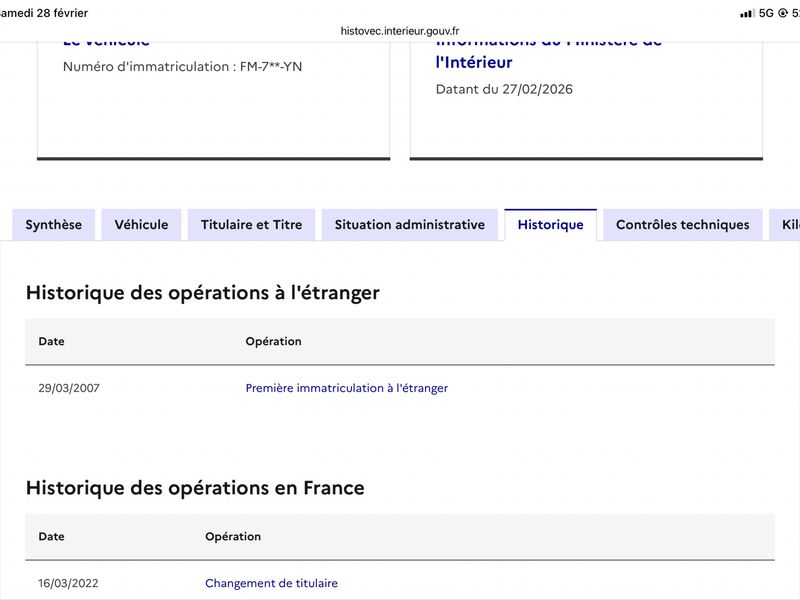
Task: Click the l'Intérieur card heading
Action: tap(474, 62)
